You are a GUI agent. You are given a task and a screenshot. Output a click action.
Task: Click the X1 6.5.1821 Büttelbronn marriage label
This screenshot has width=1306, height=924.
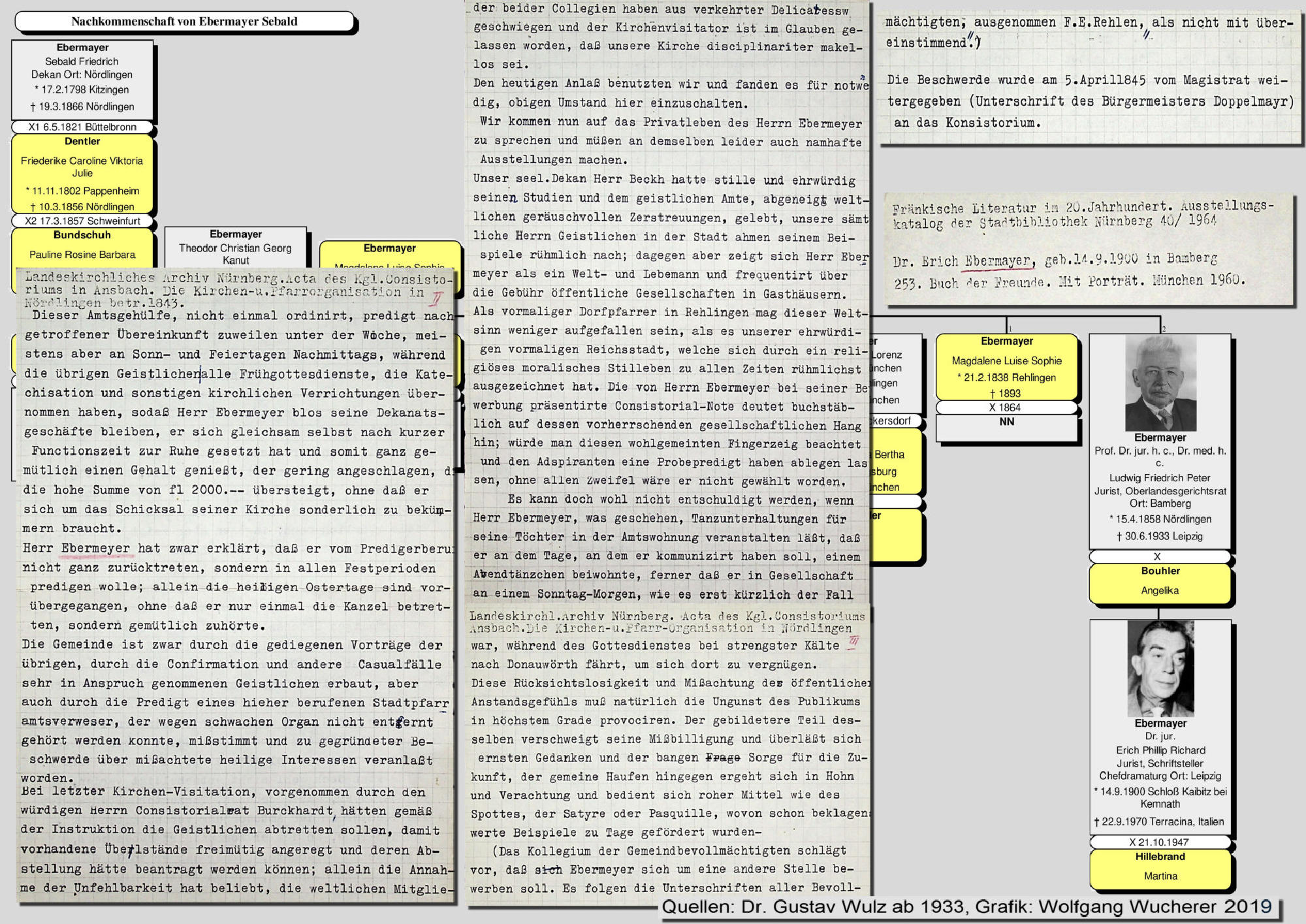click(82, 127)
